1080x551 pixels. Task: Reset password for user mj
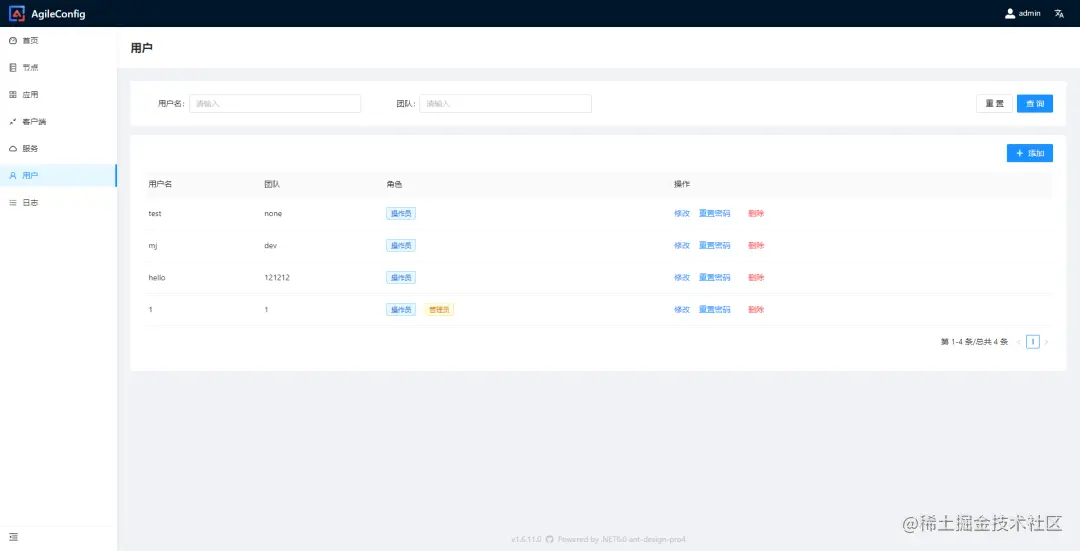(x=714, y=245)
